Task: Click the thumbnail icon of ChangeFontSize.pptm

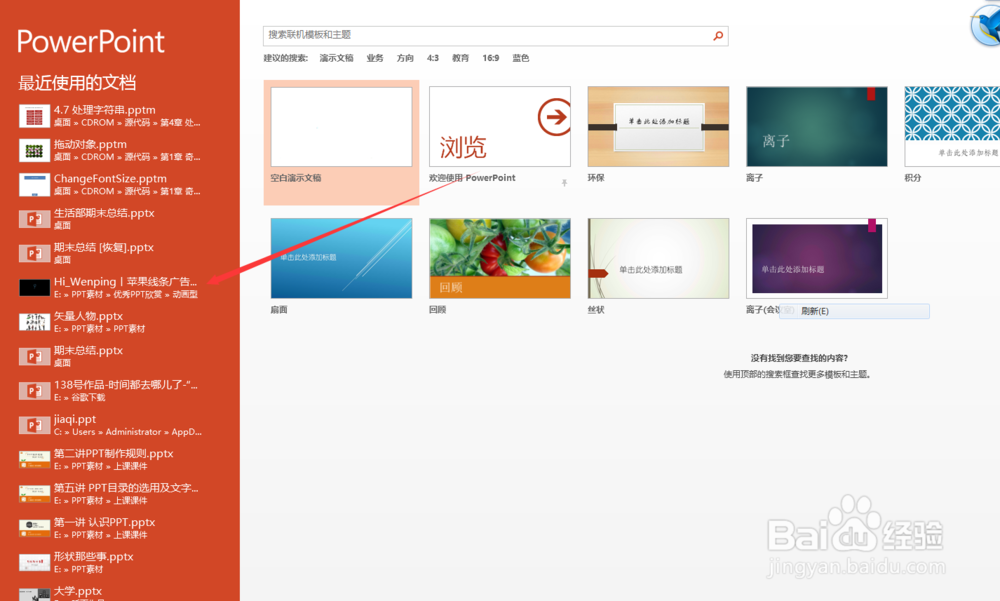Action: 34,185
